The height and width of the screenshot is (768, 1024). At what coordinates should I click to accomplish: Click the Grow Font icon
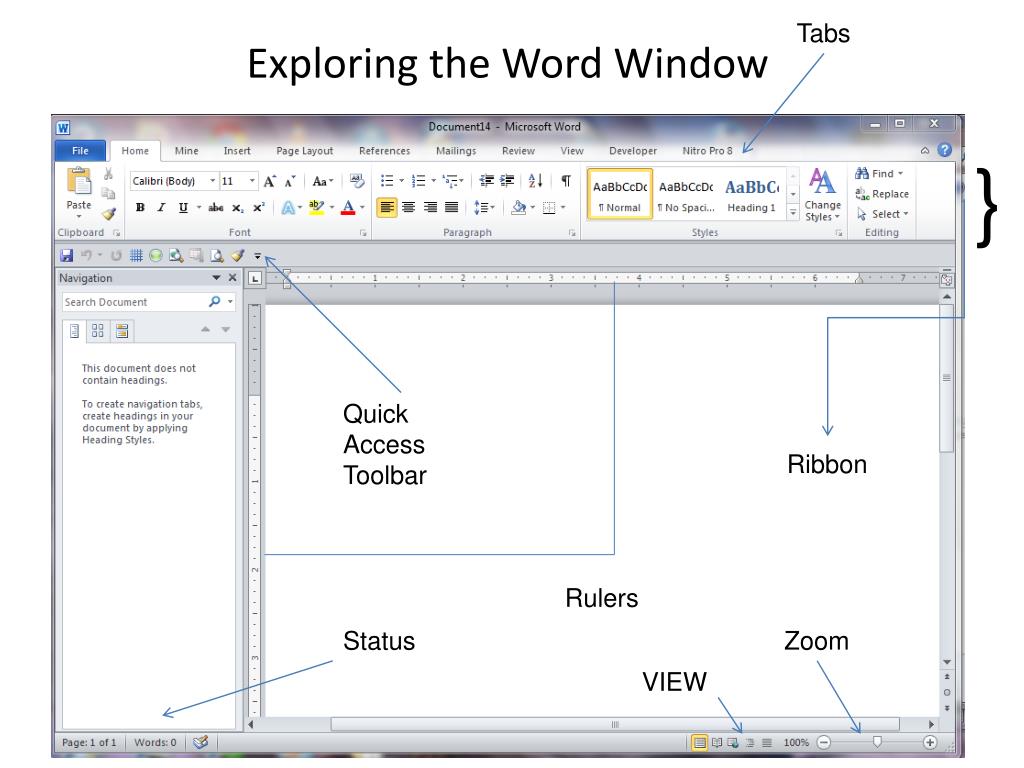270,181
